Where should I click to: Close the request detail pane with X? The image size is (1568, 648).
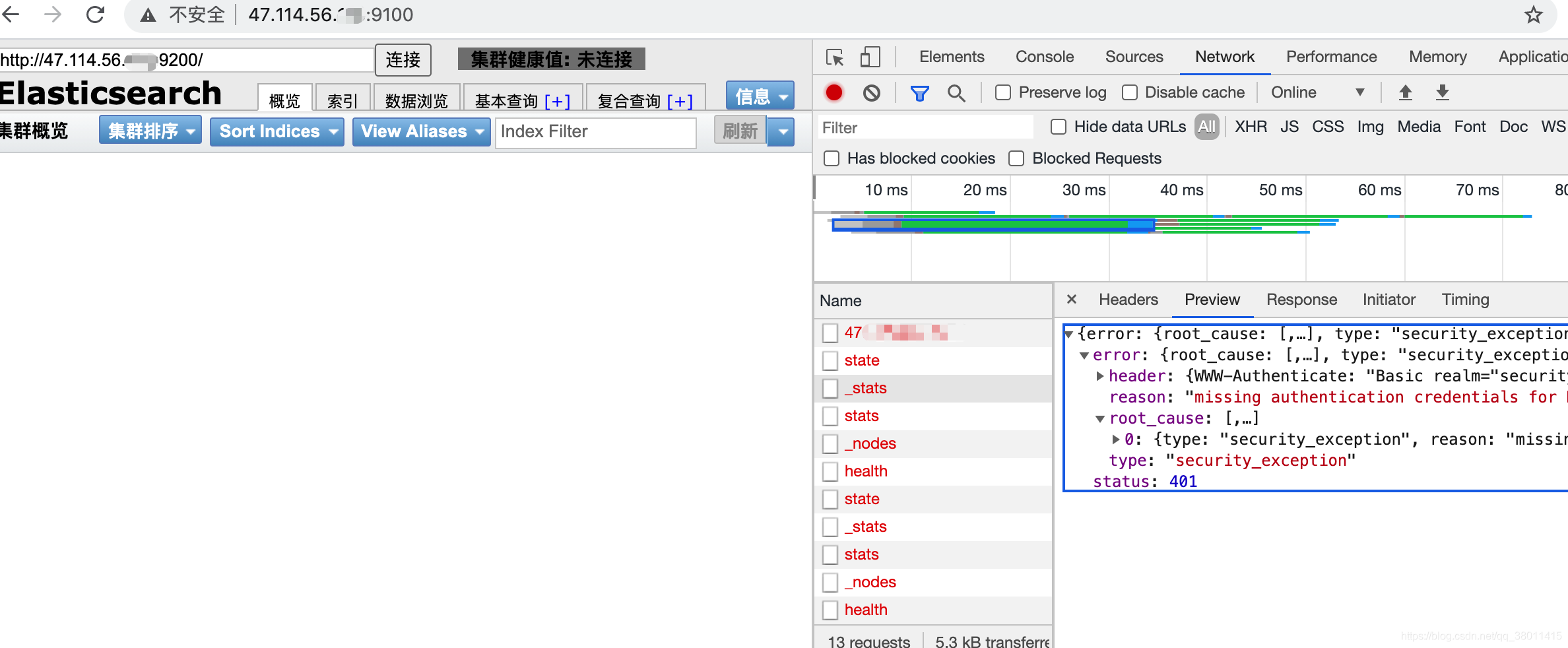(x=1072, y=299)
